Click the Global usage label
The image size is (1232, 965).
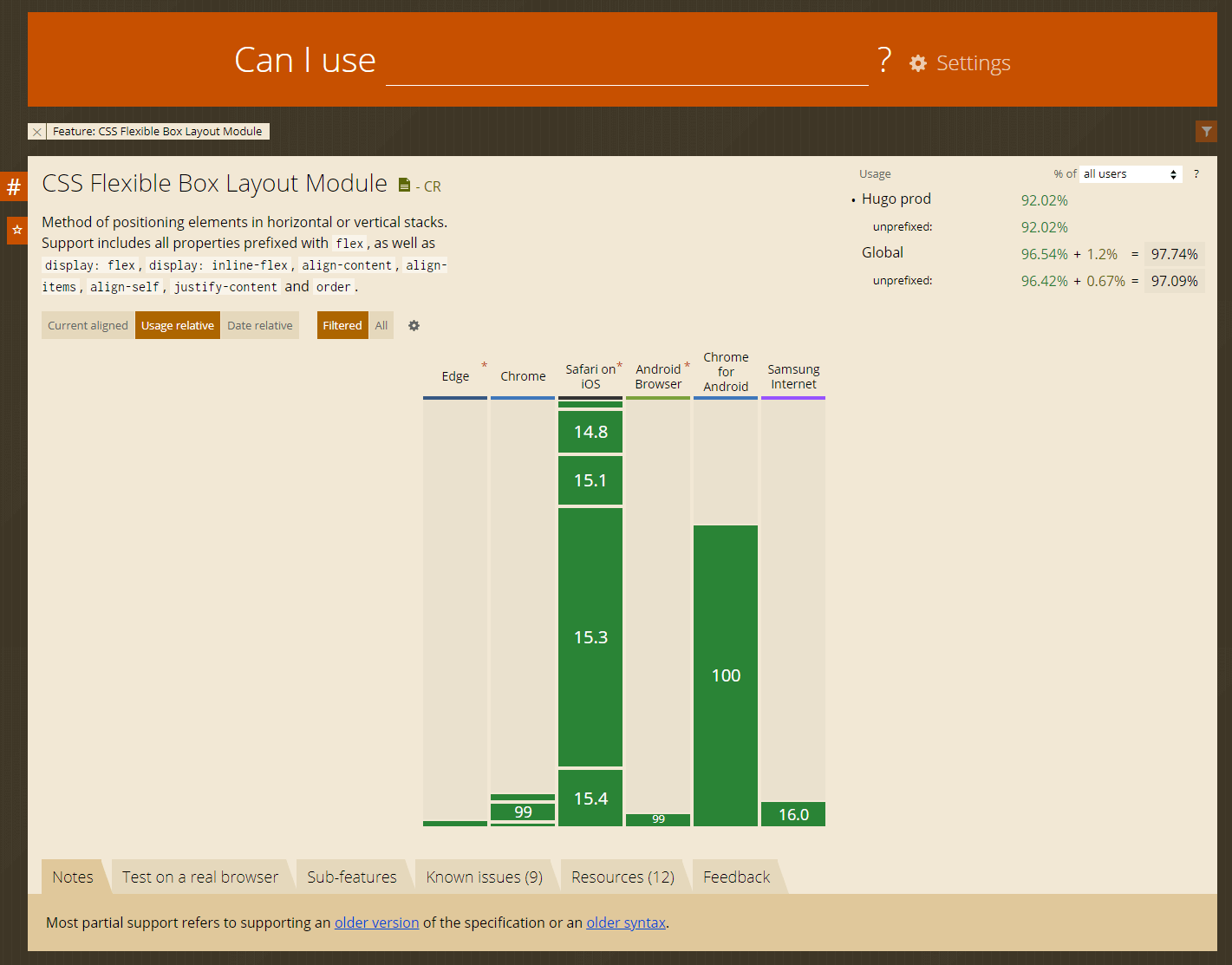pos(882,252)
